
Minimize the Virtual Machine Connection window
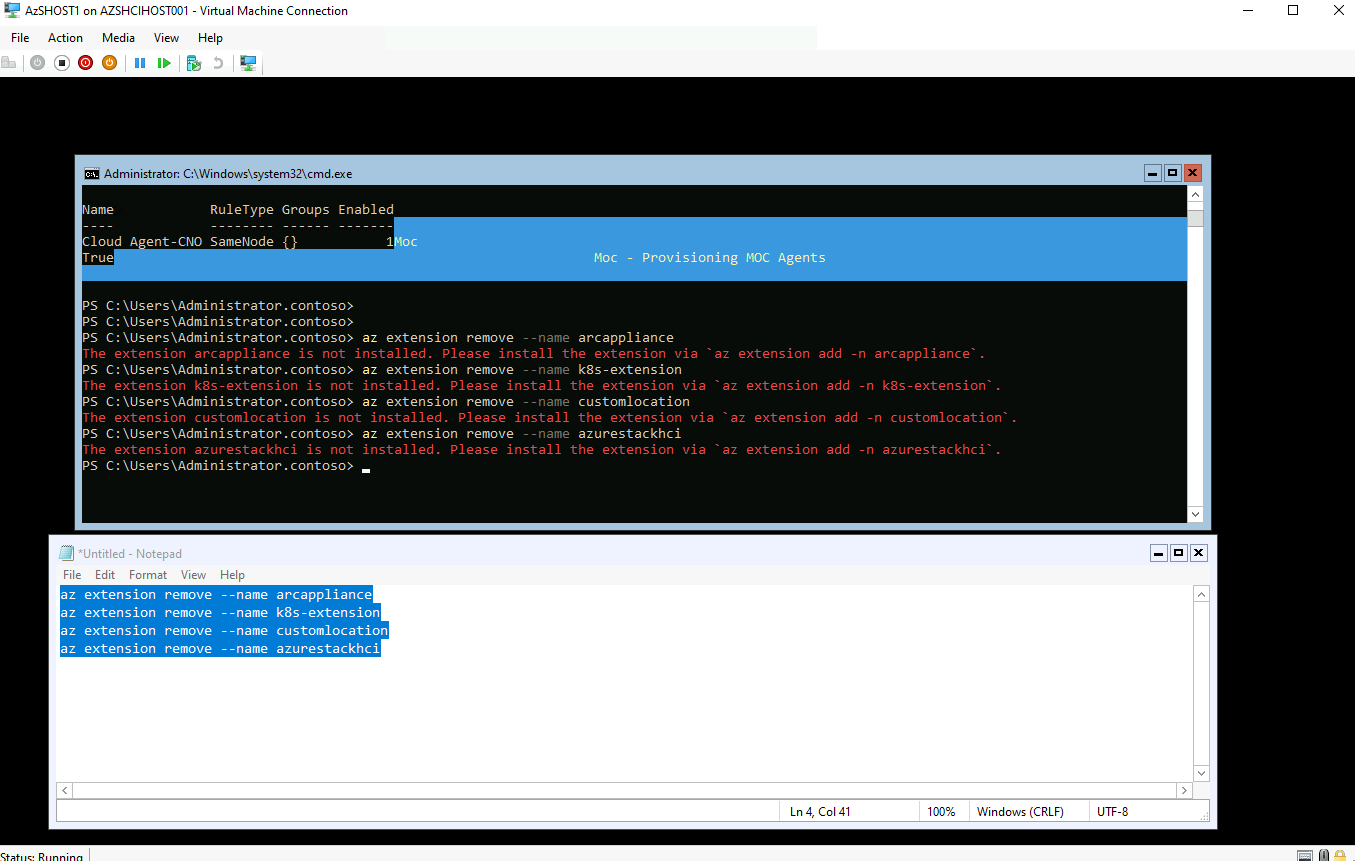tap(1246, 11)
